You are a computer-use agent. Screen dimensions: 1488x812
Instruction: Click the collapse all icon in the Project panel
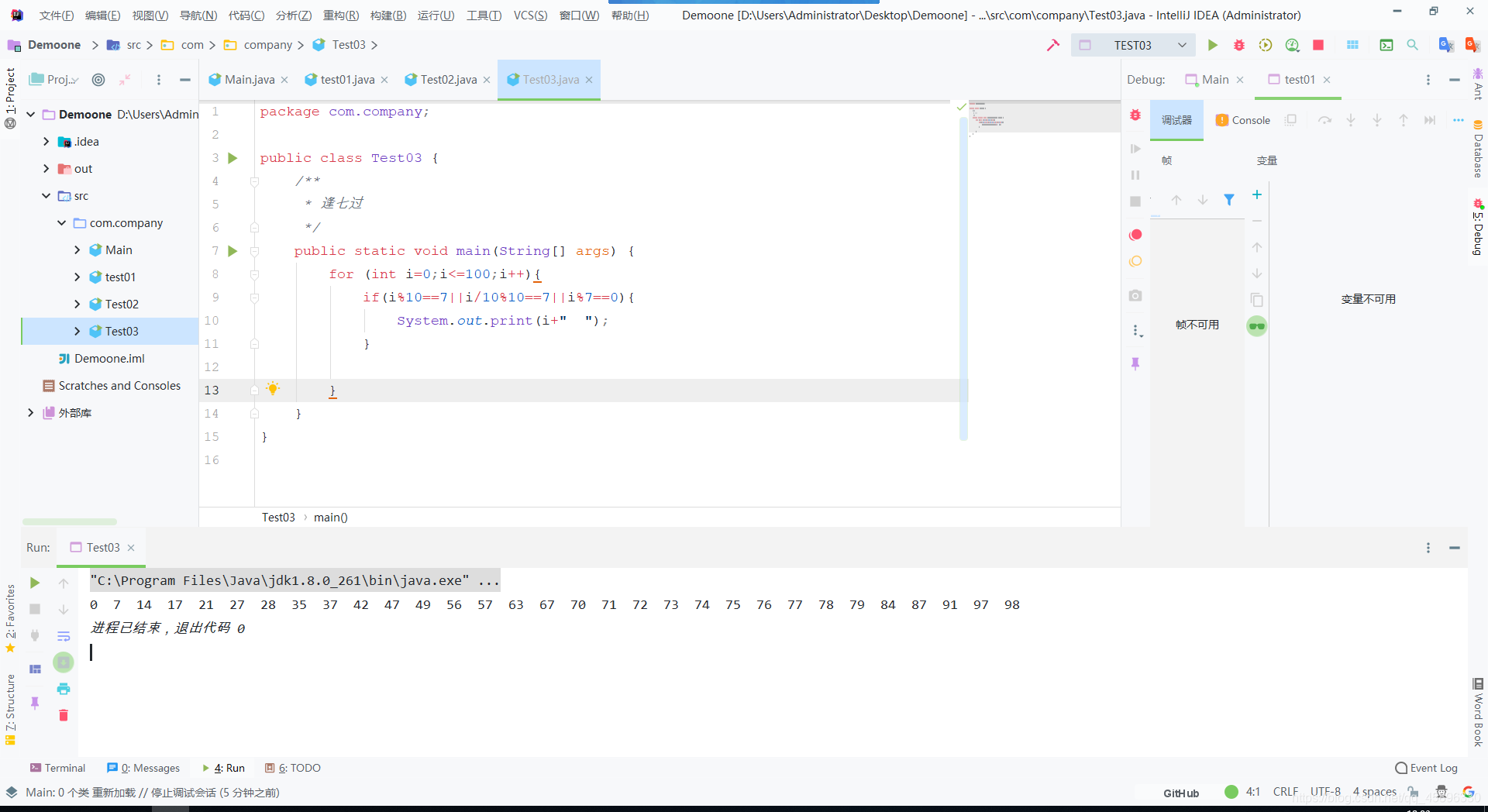pos(125,79)
